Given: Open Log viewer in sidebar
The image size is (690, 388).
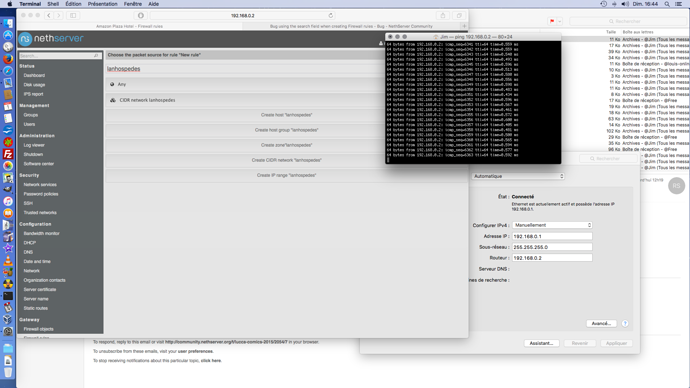Looking at the screenshot, I should pos(34,145).
